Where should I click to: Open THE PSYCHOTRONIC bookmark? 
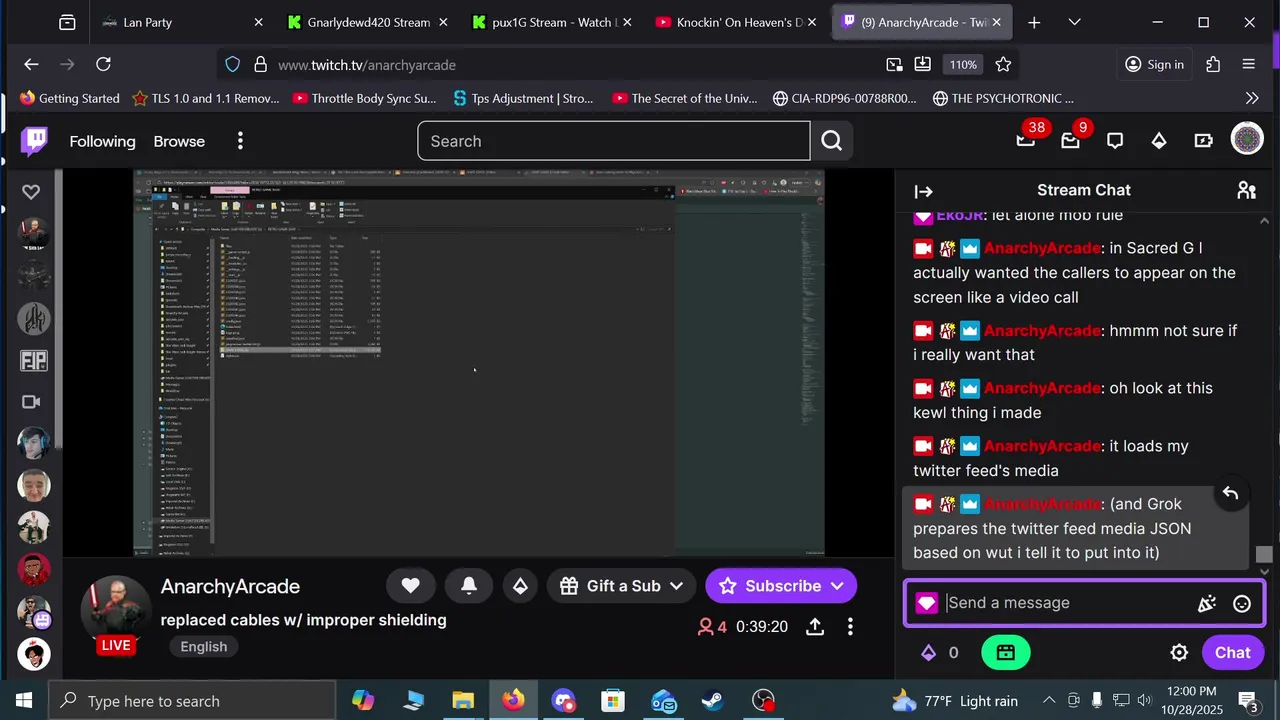coord(1003,98)
